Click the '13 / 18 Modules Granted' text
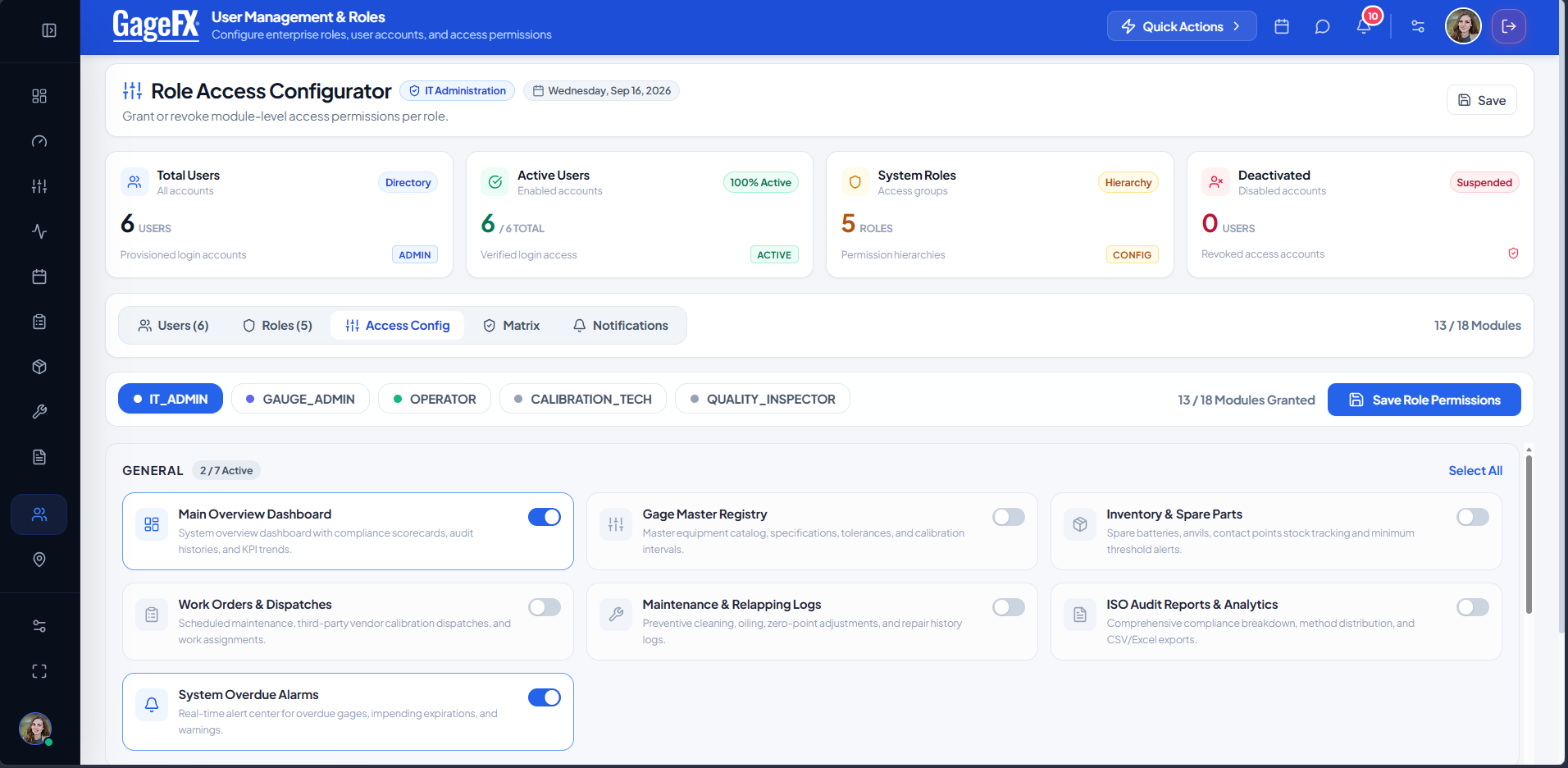 tap(1246, 400)
